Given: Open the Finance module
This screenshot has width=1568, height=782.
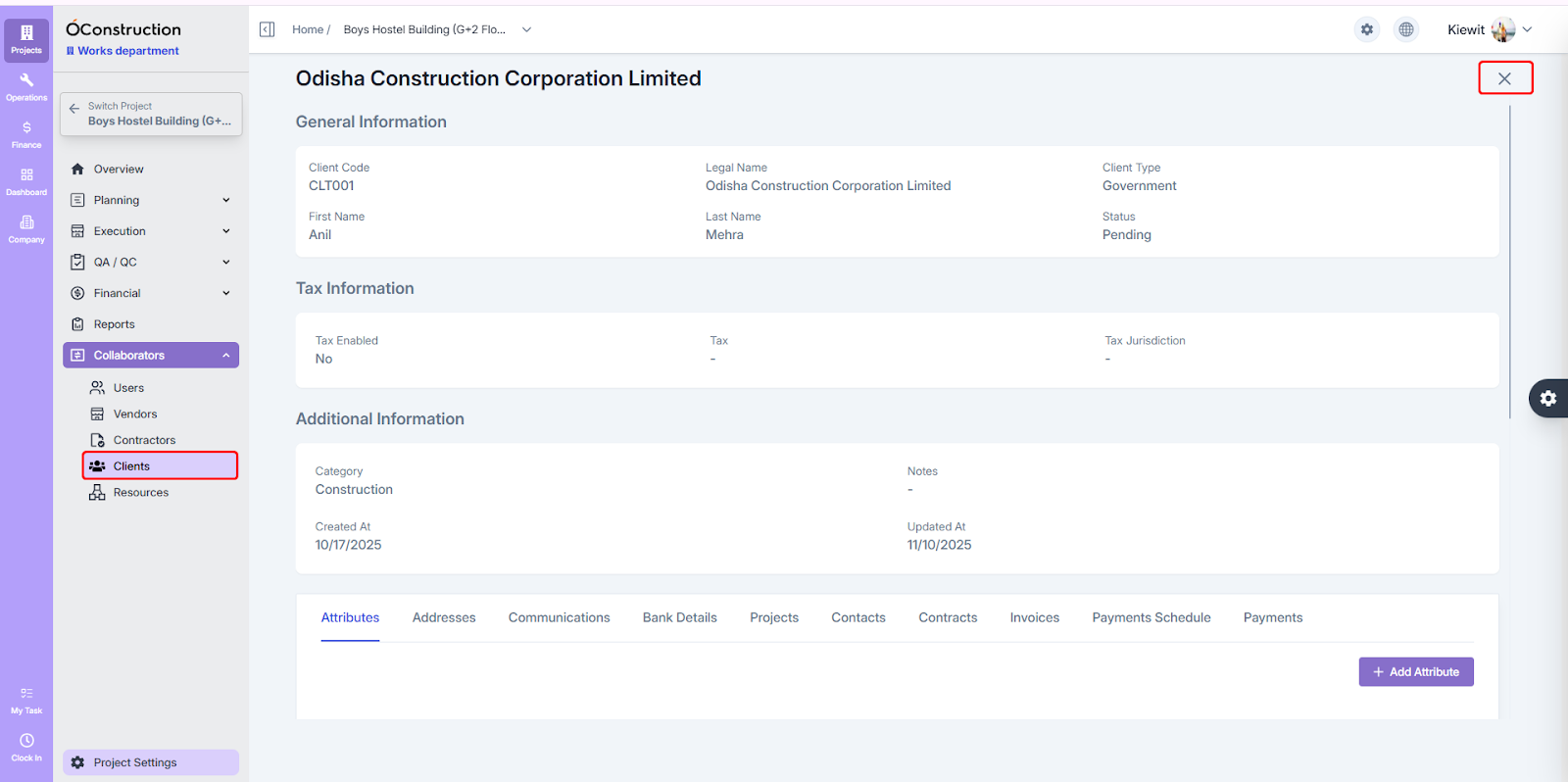Looking at the screenshot, I should pyautogui.click(x=26, y=134).
